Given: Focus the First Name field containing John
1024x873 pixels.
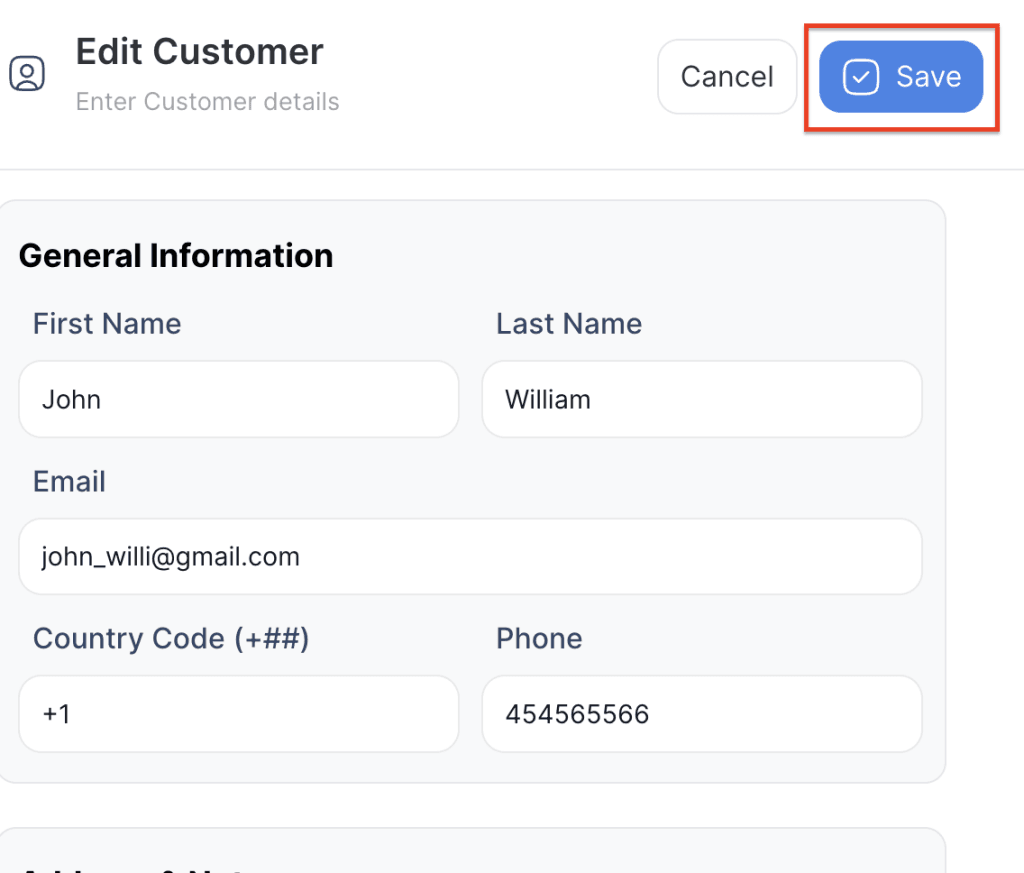Looking at the screenshot, I should pyautogui.click(x=238, y=400).
